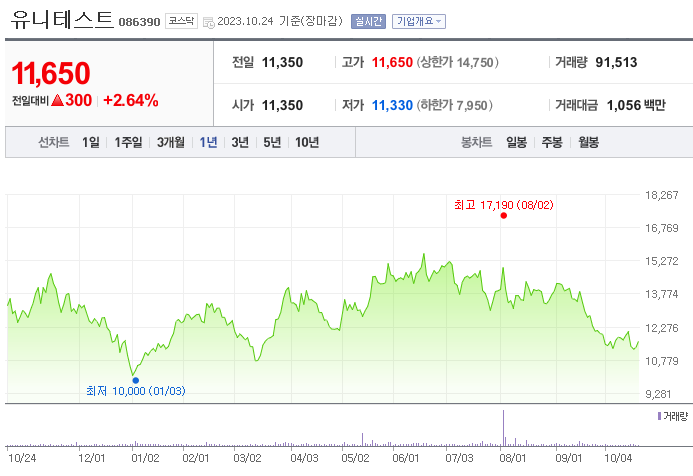Click the 최고 17,190 (08/02) label

pyautogui.click(x=503, y=205)
